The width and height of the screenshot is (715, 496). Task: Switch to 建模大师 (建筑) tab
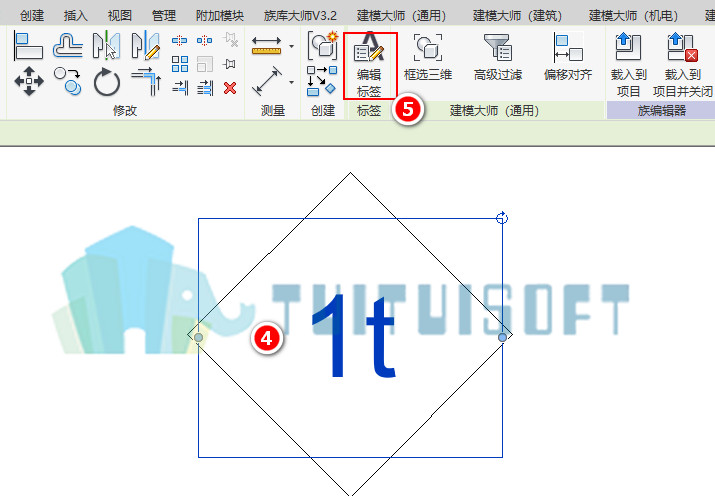518,16
